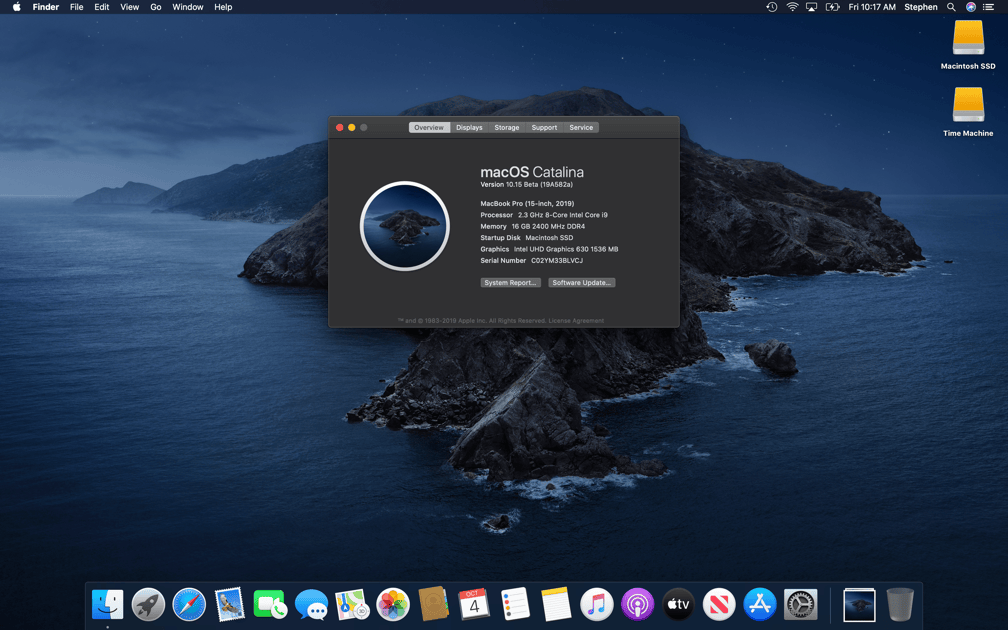Click the minimized window thumbnail in Dock
The width and height of the screenshot is (1008, 630).
click(x=859, y=605)
